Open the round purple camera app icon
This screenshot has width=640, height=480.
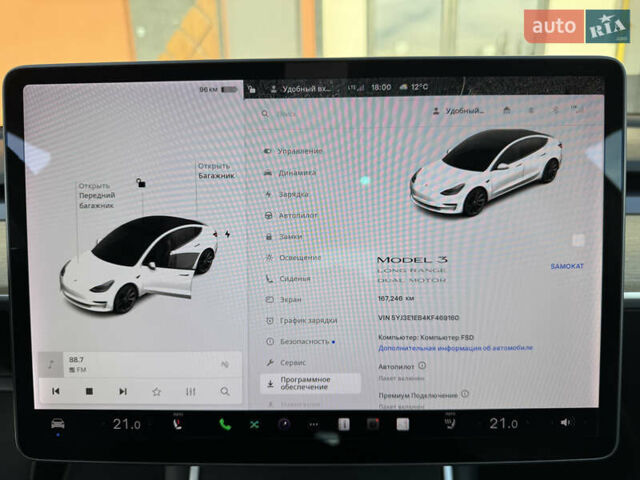284,424
